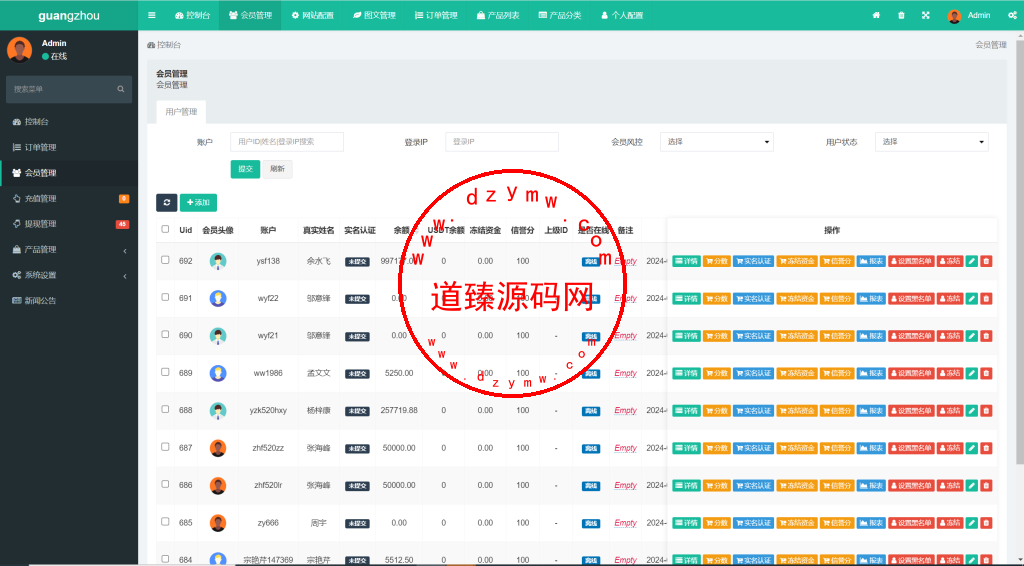The height and width of the screenshot is (566, 1024).
Task: Delete user wyf22 with red trash icon
Action: (x=986, y=298)
